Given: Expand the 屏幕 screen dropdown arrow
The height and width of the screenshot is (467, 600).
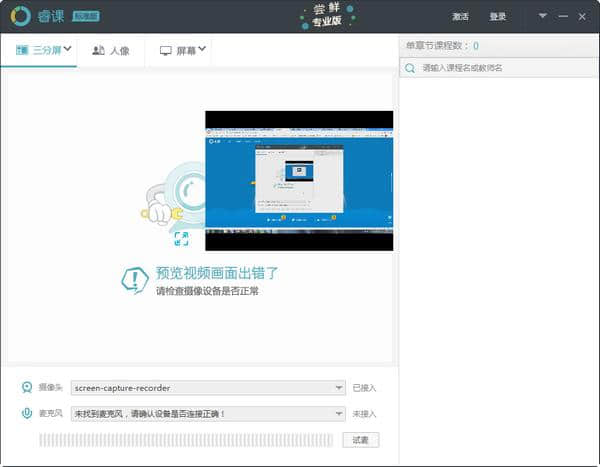Looking at the screenshot, I should (203, 49).
